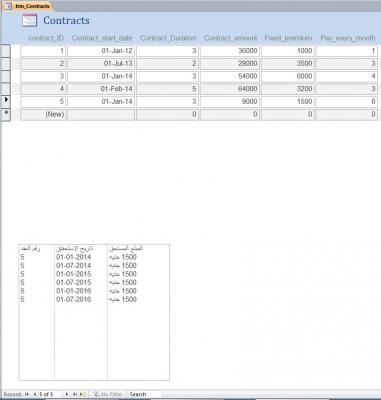Click duration field 2 in contract 2 row

(167, 64)
